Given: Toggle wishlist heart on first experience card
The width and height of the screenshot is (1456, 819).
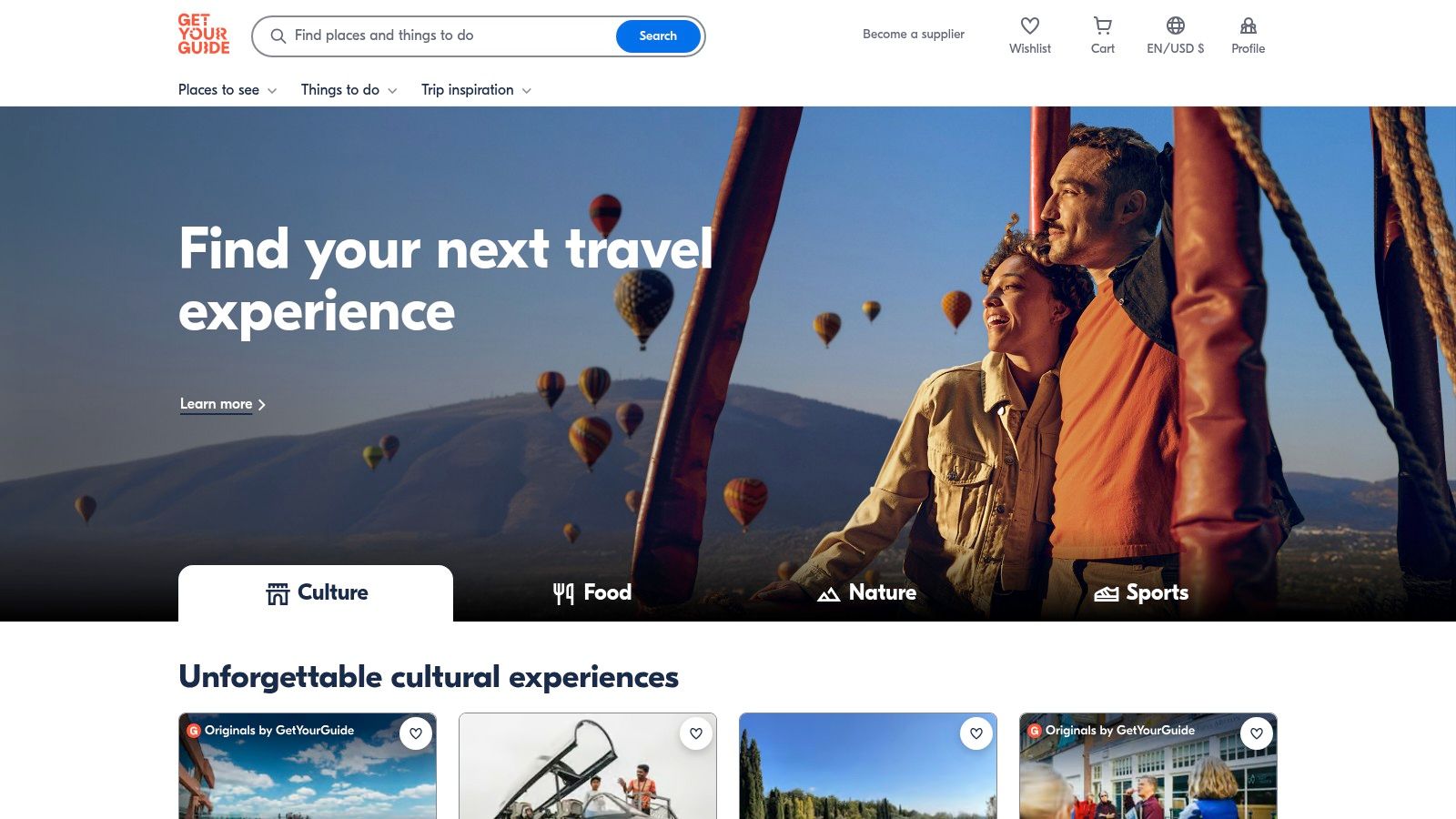Looking at the screenshot, I should point(416,733).
